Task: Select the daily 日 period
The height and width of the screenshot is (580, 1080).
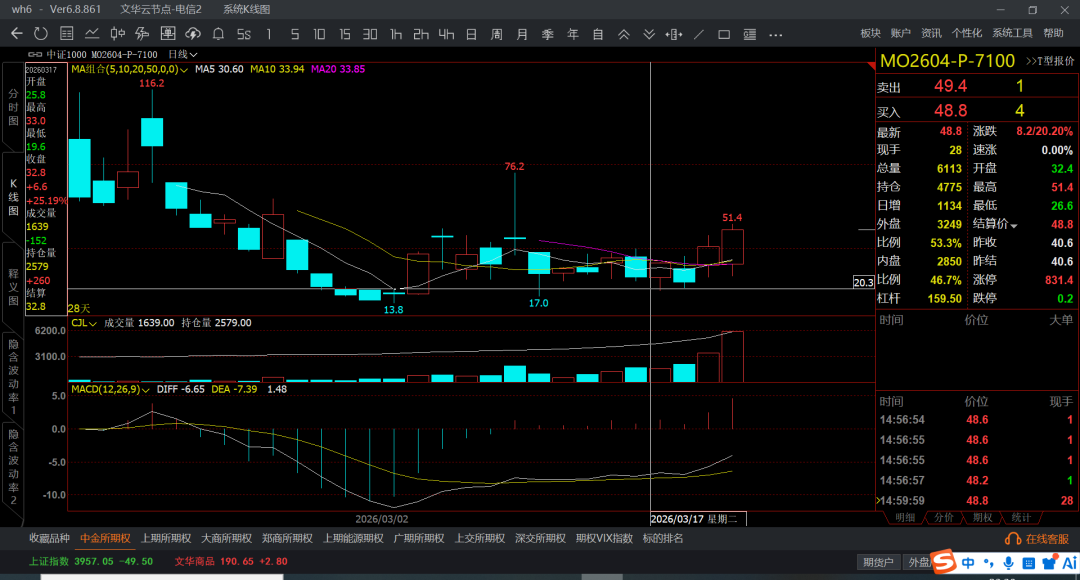Action: point(471,34)
